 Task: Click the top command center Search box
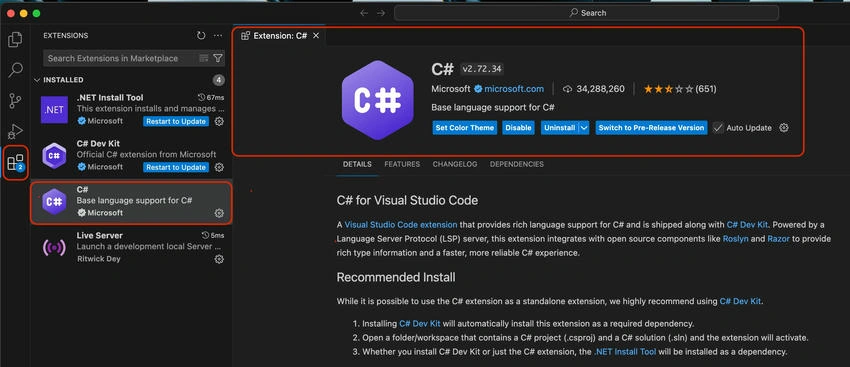point(586,13)
